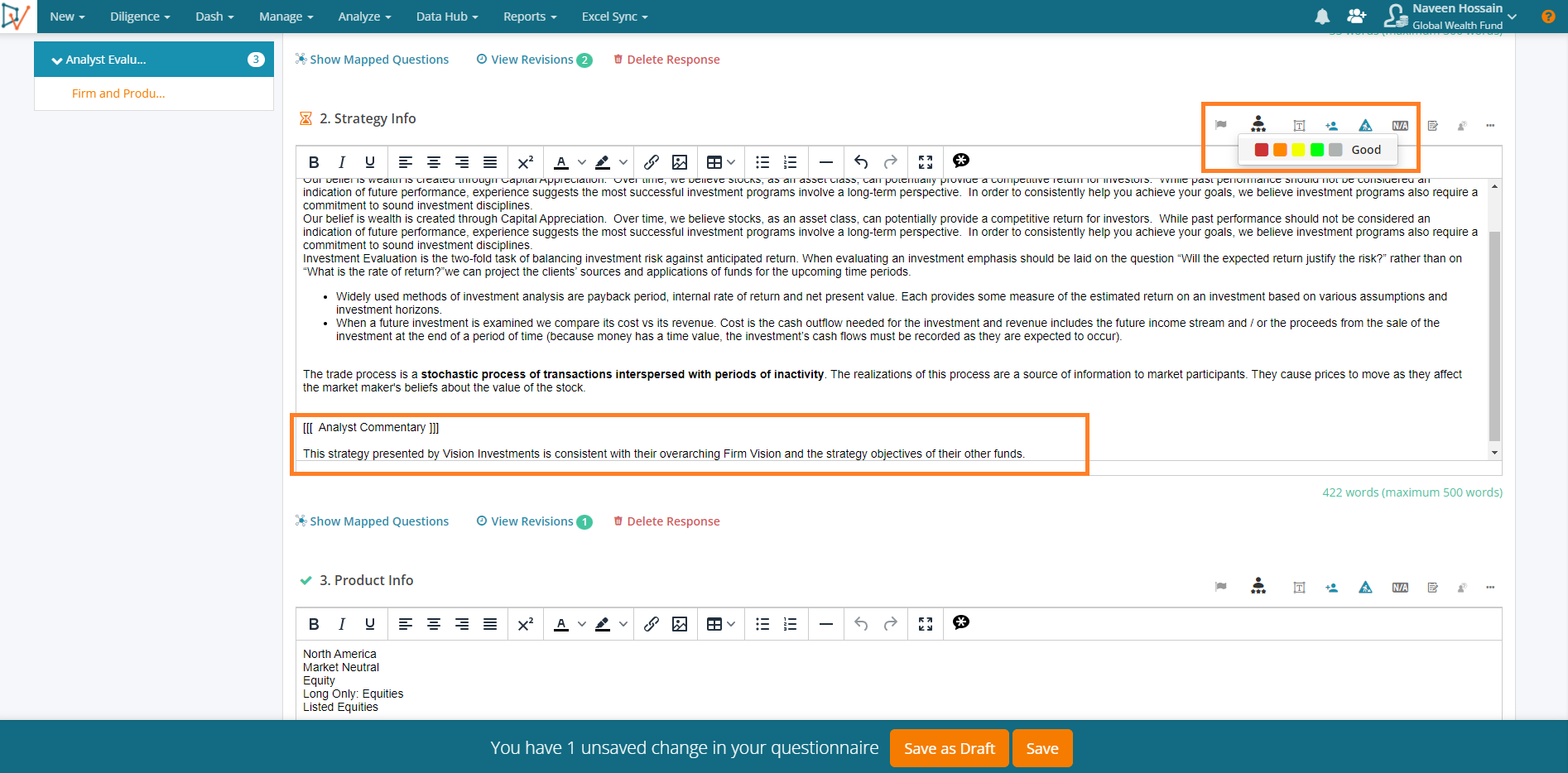Image resolution: width=1568 pixels, height=773 pixels.
Task: Apply superscript in Strategy Info editor
Action: coord(525,162)
